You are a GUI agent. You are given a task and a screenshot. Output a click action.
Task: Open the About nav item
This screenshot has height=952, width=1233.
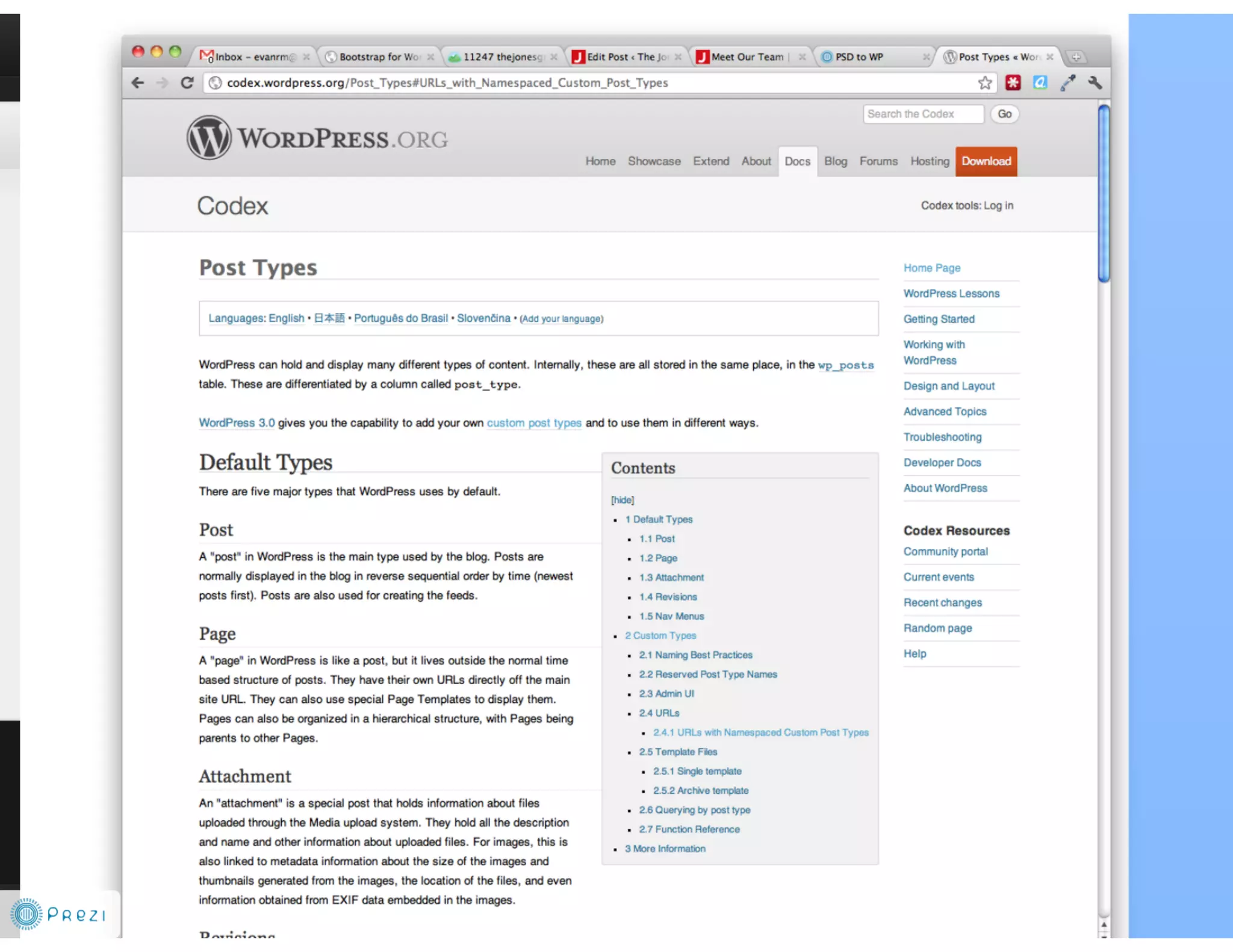(x=756, y=161)
